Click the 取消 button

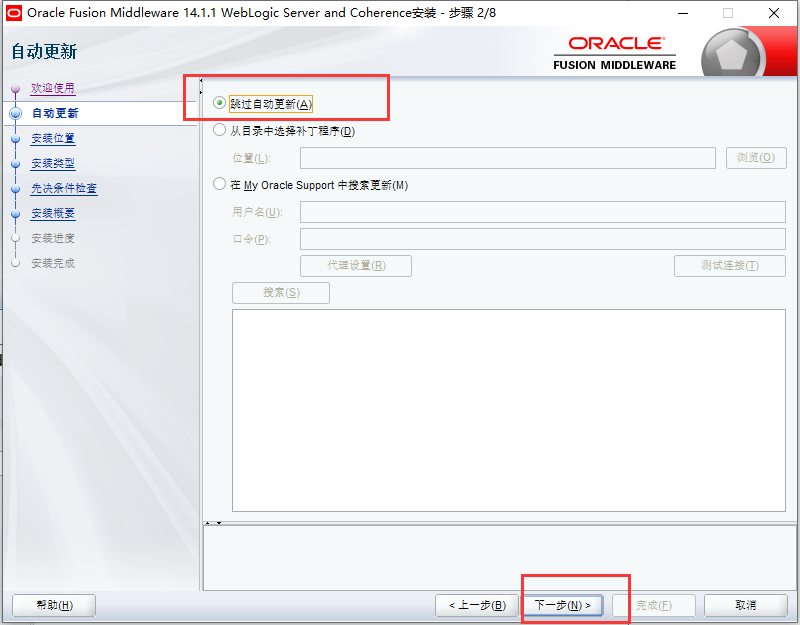pyautogui.click(x=745, y=605)
